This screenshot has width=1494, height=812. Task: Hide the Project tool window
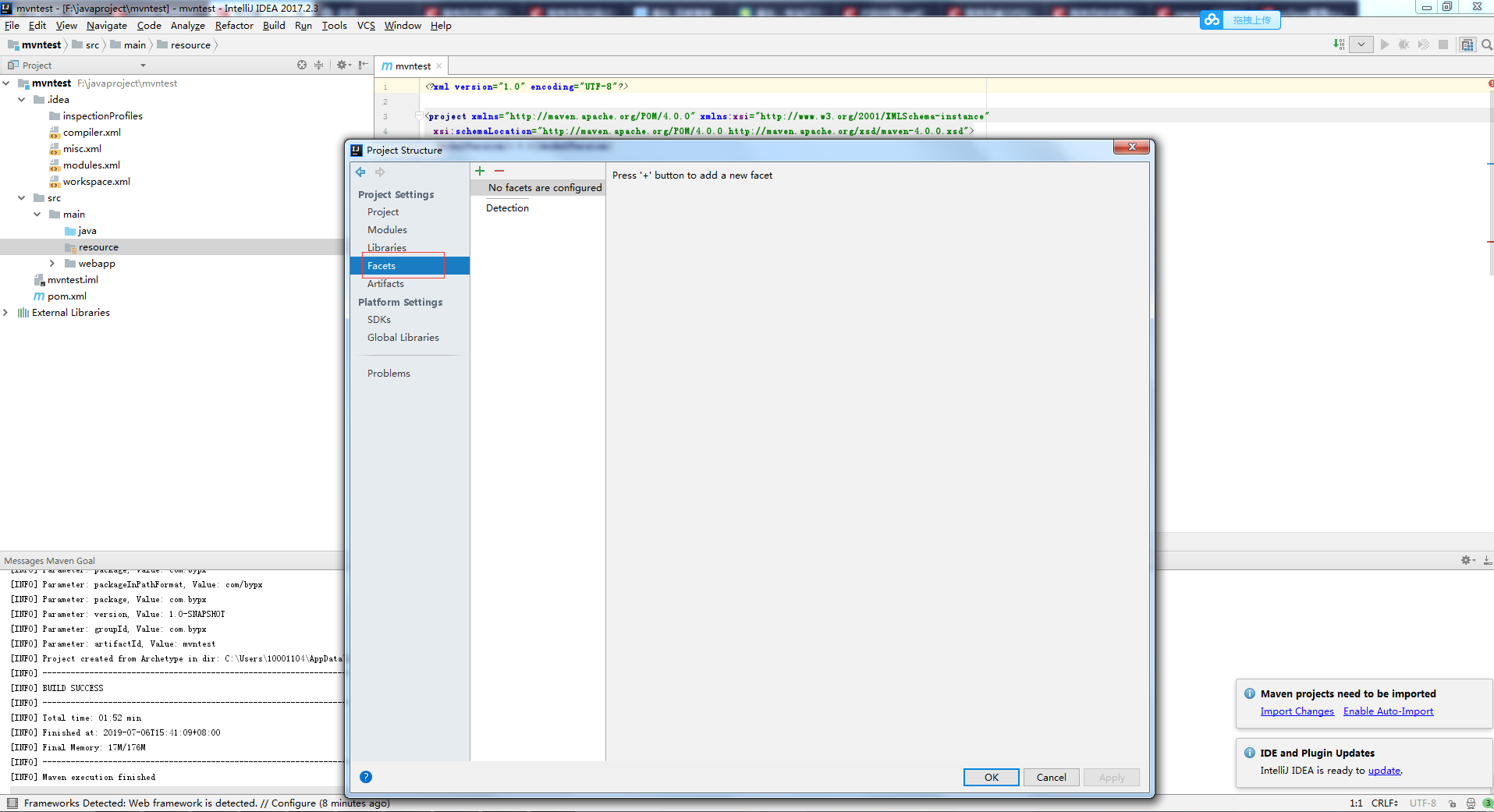pyautogui.click(x=363, y=65)
